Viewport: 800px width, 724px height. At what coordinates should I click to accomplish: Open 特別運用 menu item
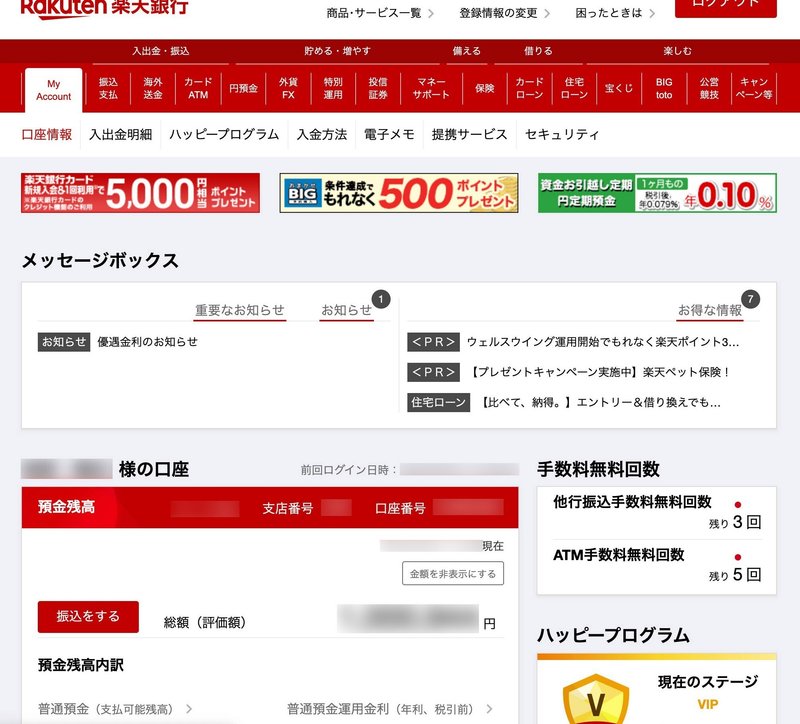(x=333, y=88)
